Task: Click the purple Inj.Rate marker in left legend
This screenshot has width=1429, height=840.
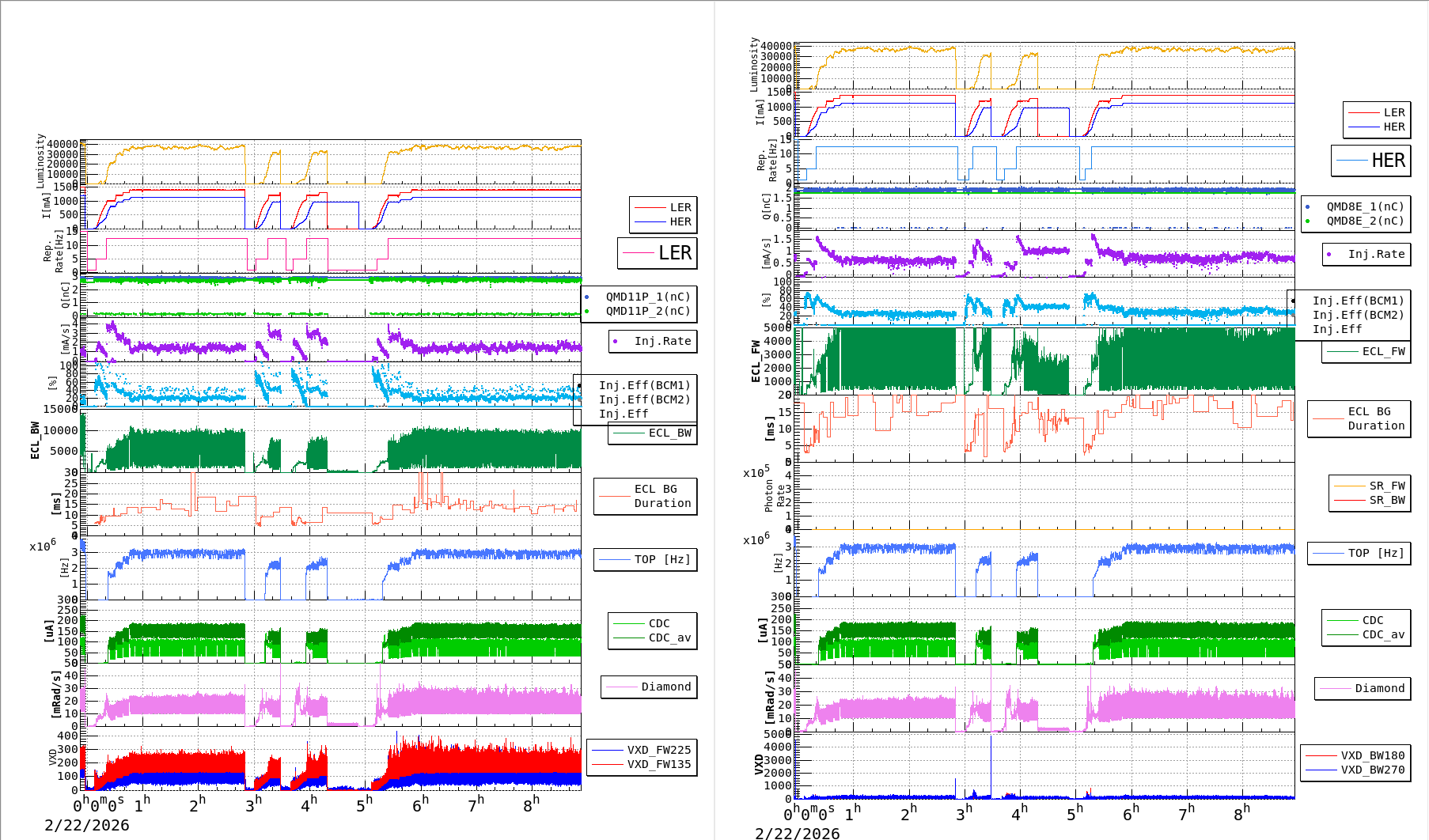Action: coord(616,342)
